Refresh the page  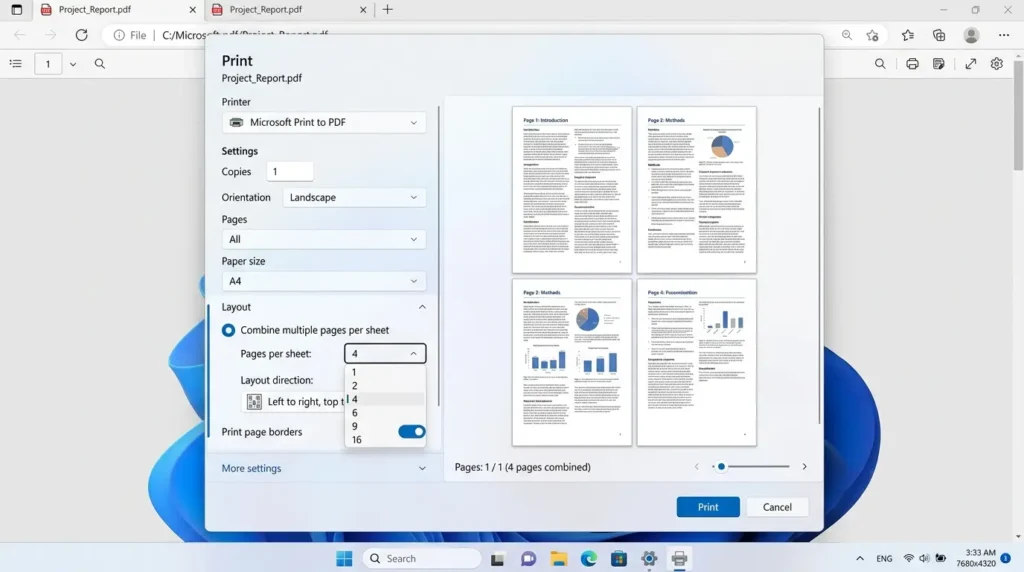(x=82, y=35)
